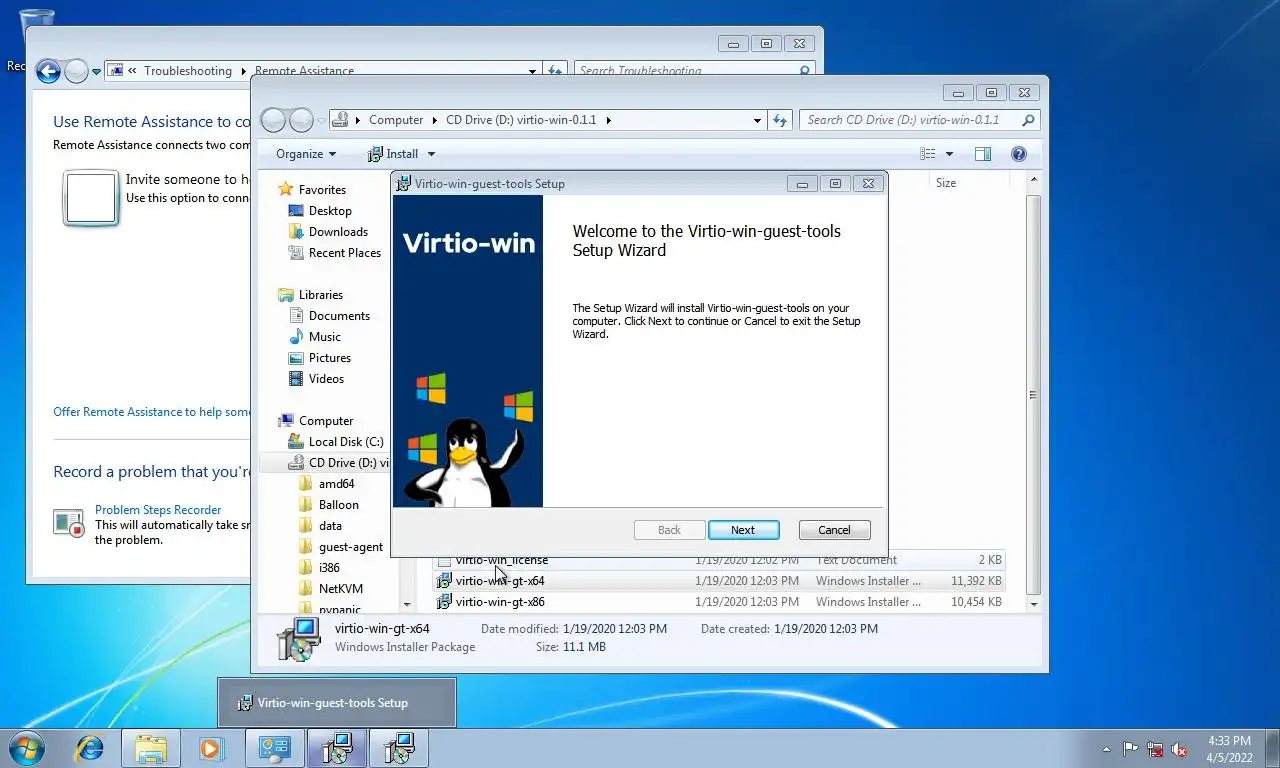
Task: Click the chevron after Computer in the address bar
Action: coord(434,120)
